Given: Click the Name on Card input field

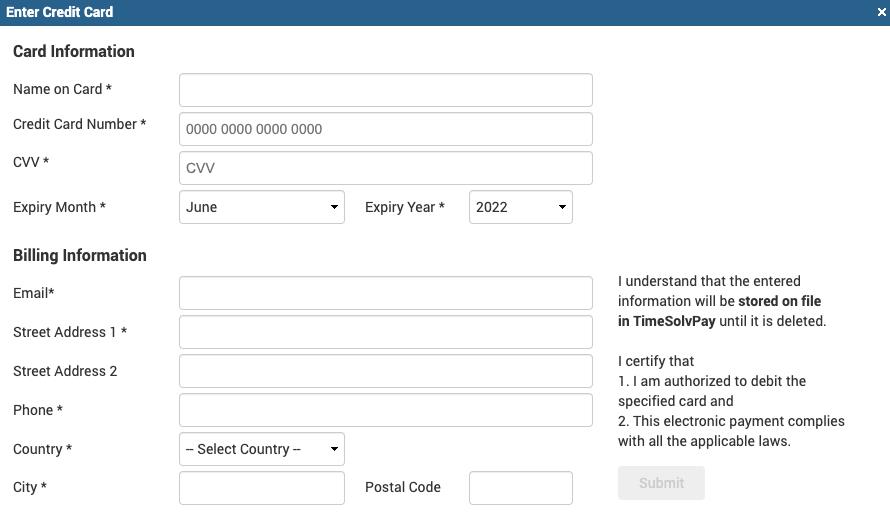Looking at the screenshot, I should [385, 90].
